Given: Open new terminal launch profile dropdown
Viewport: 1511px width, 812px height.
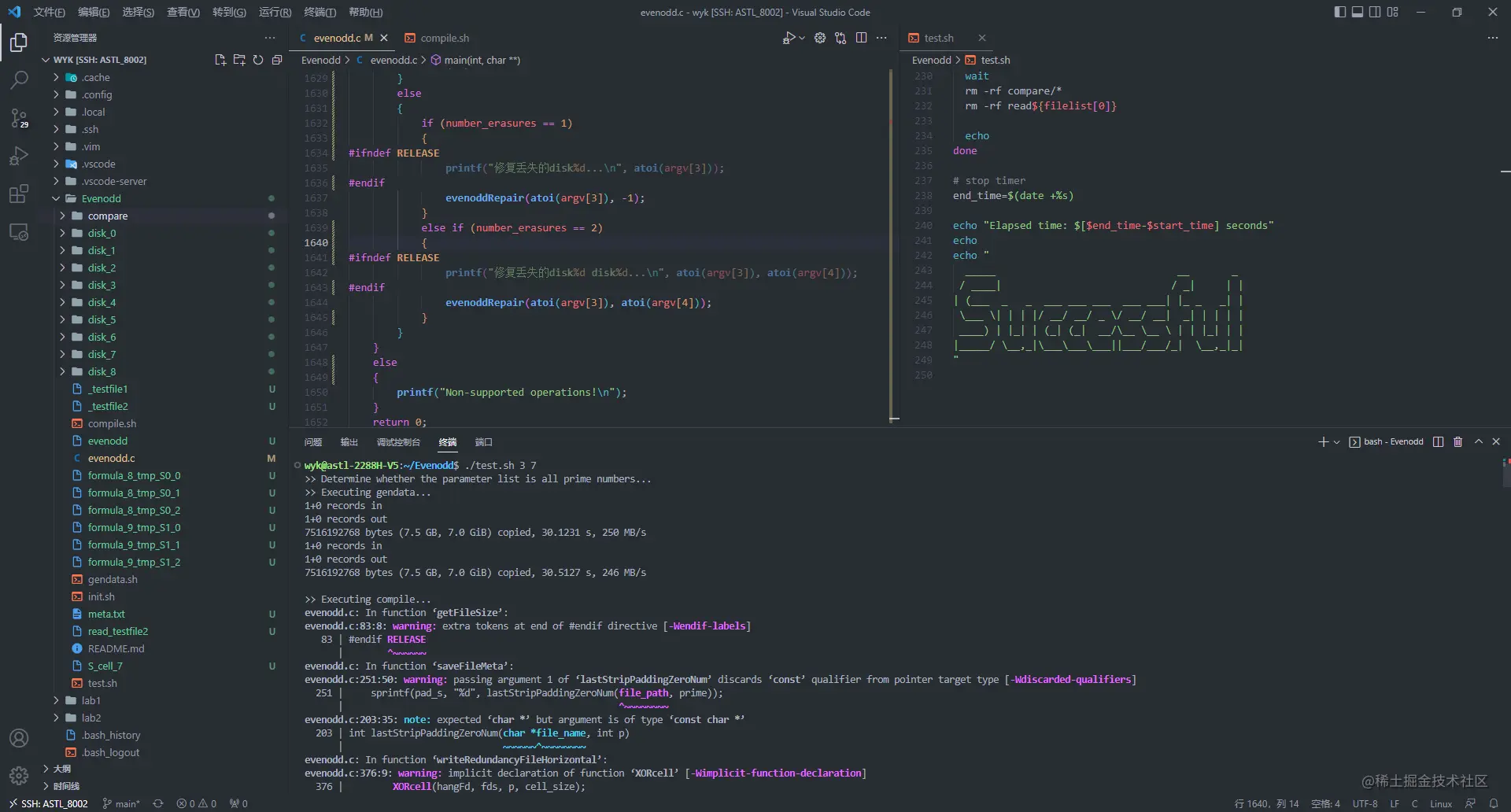Looking at the screenshot, I should coord(1336,442).
